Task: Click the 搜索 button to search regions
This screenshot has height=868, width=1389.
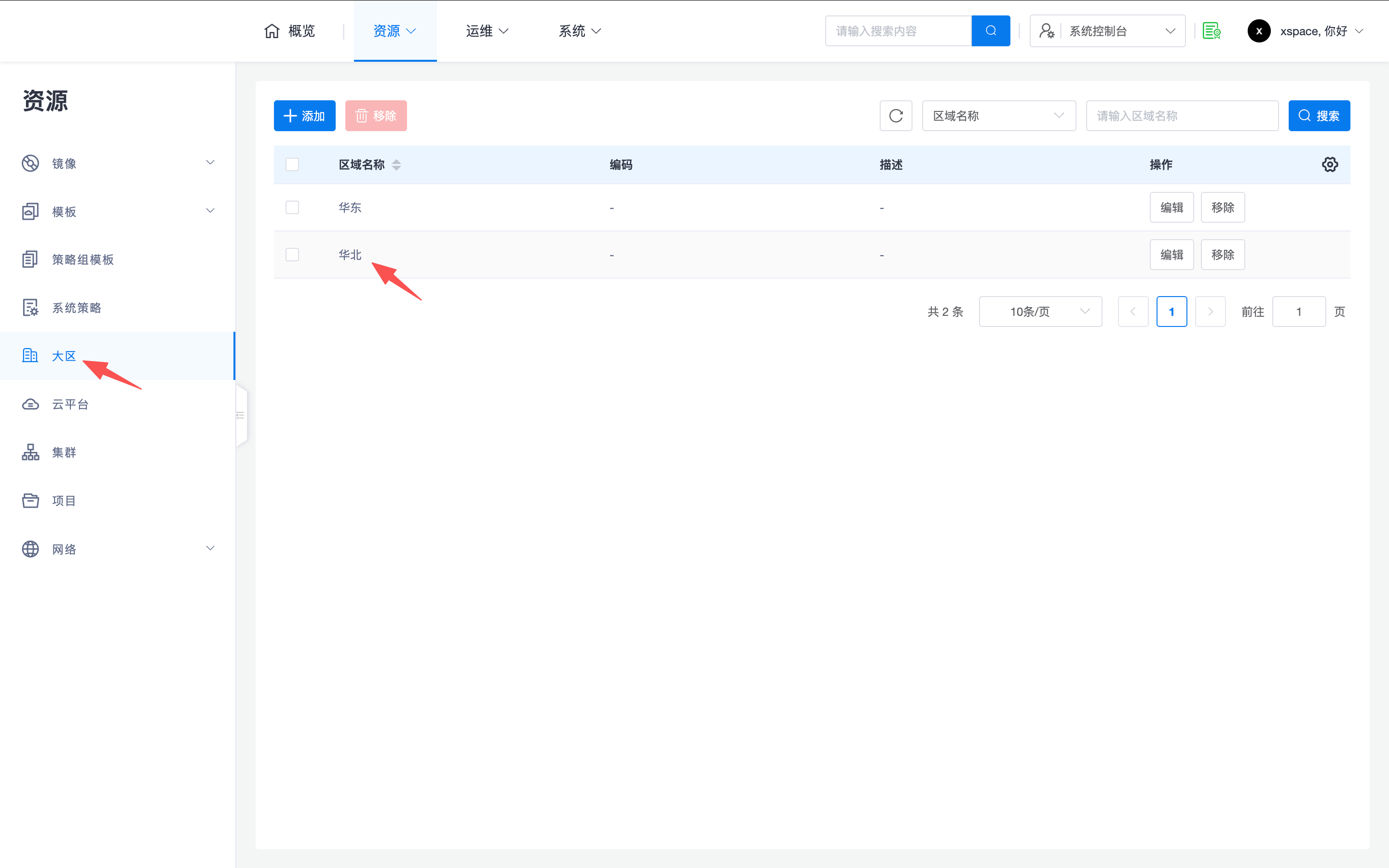Action: [x=1320, y=115]
